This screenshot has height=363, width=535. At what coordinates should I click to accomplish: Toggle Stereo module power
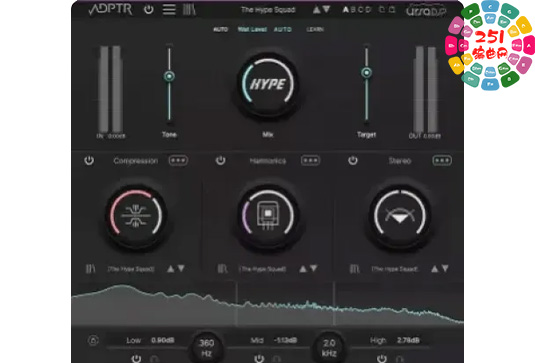point(353,160)
